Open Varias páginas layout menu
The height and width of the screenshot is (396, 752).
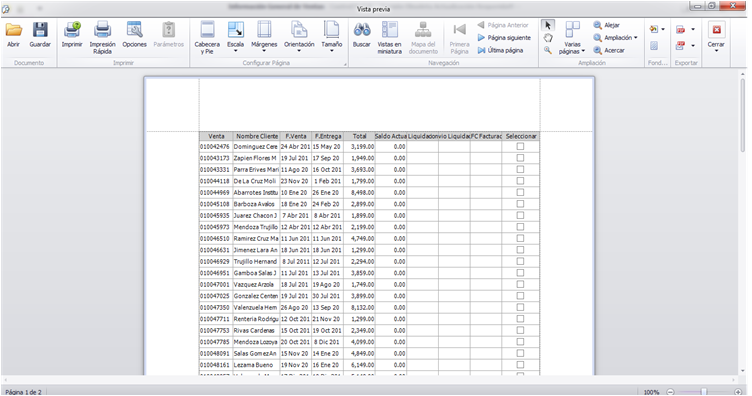572,38
